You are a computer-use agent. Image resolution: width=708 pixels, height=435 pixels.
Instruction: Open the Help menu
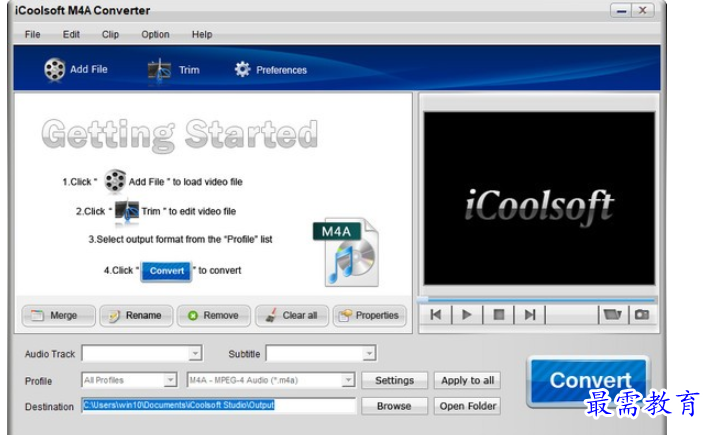[202, 34]
